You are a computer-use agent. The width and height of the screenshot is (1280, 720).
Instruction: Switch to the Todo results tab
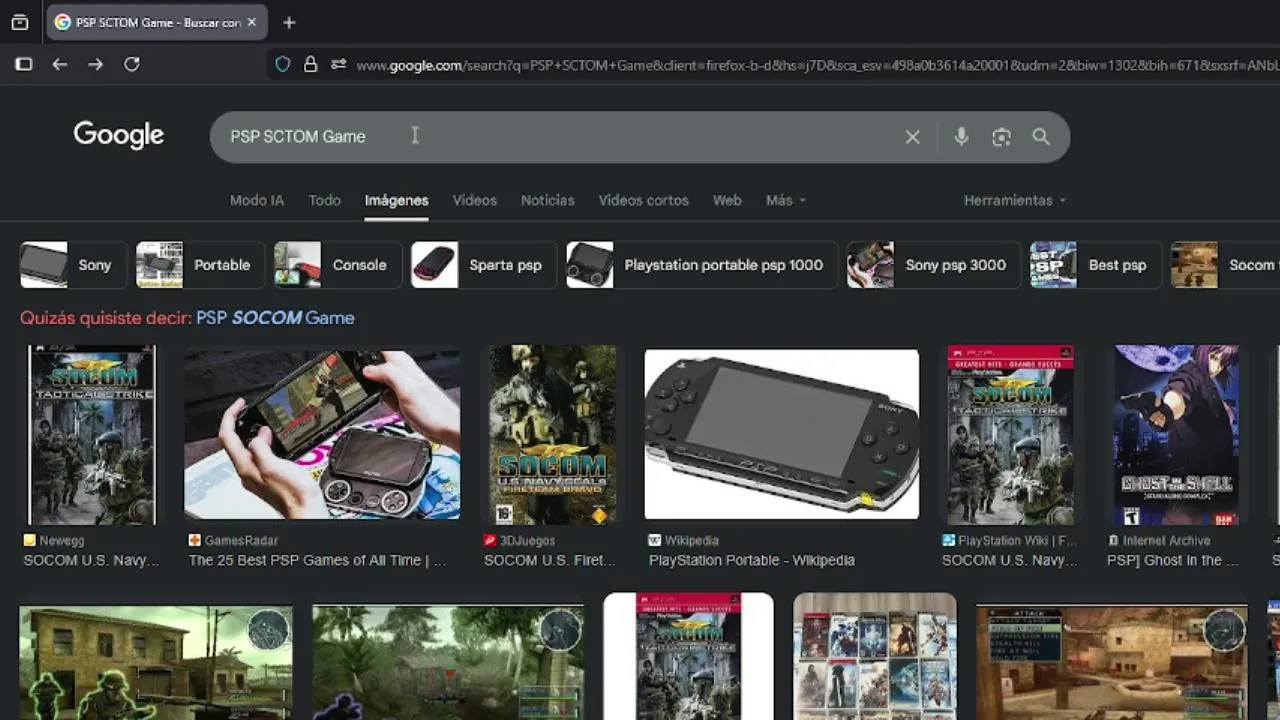click(x=324, y=200)
